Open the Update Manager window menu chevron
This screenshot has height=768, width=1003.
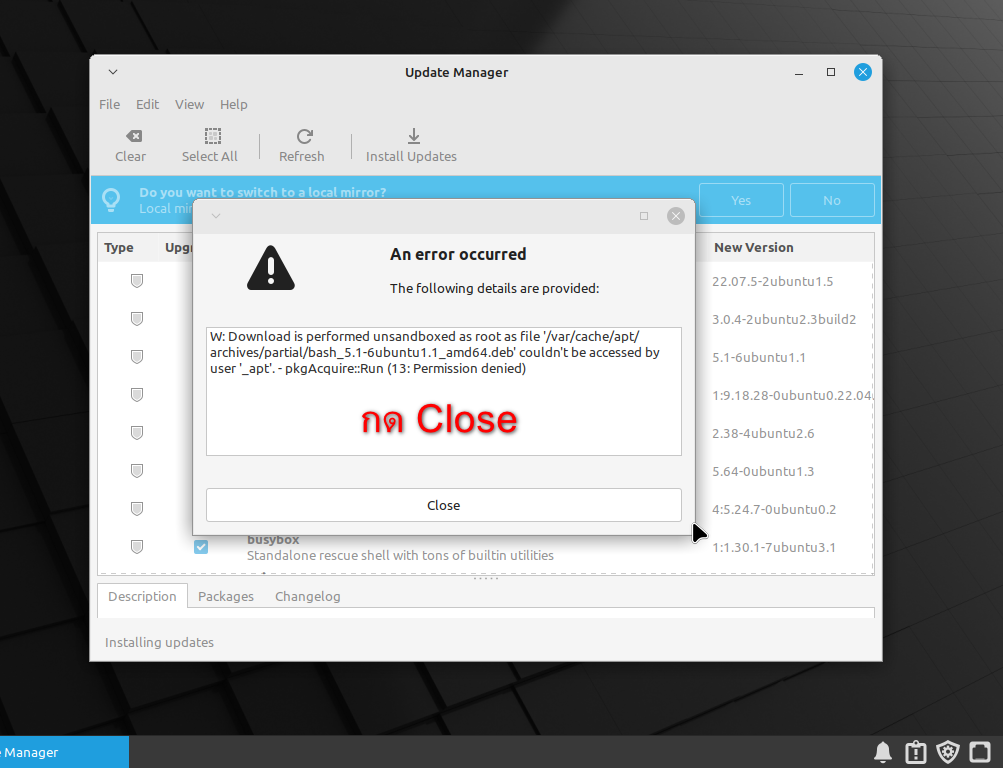click(113, 72)
